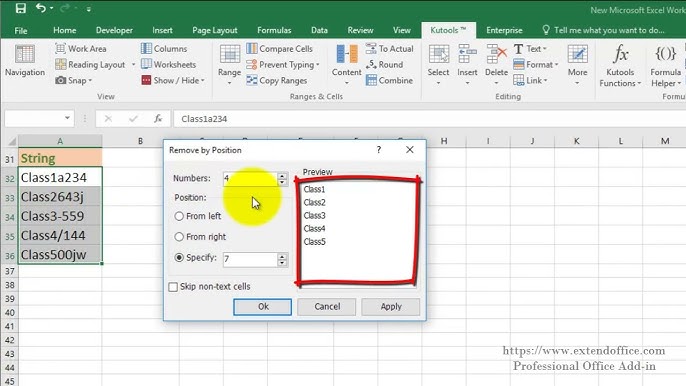Select the From right radio button
The width and height of the screenshot is (686, 386).
tap(179, 237)
